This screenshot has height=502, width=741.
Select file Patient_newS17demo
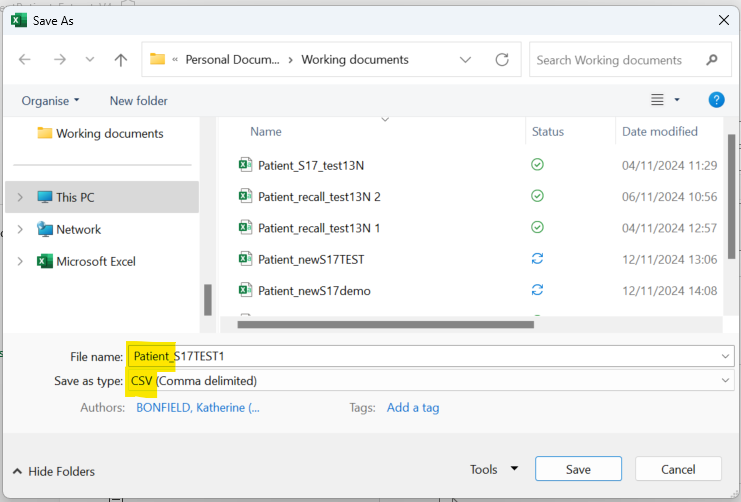point(314,291)
